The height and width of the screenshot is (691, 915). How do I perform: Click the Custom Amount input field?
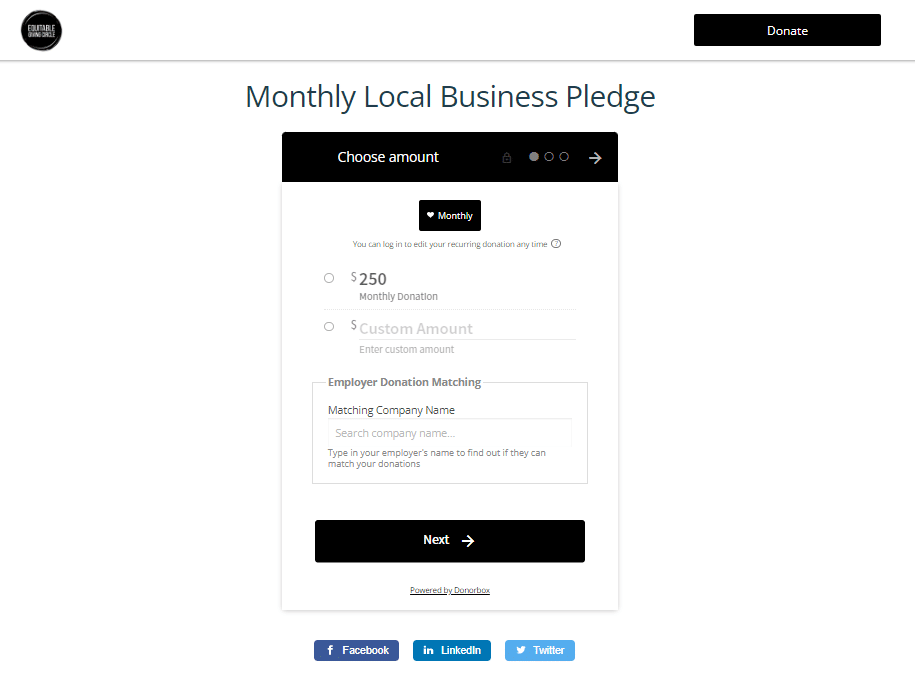[465, 328]
